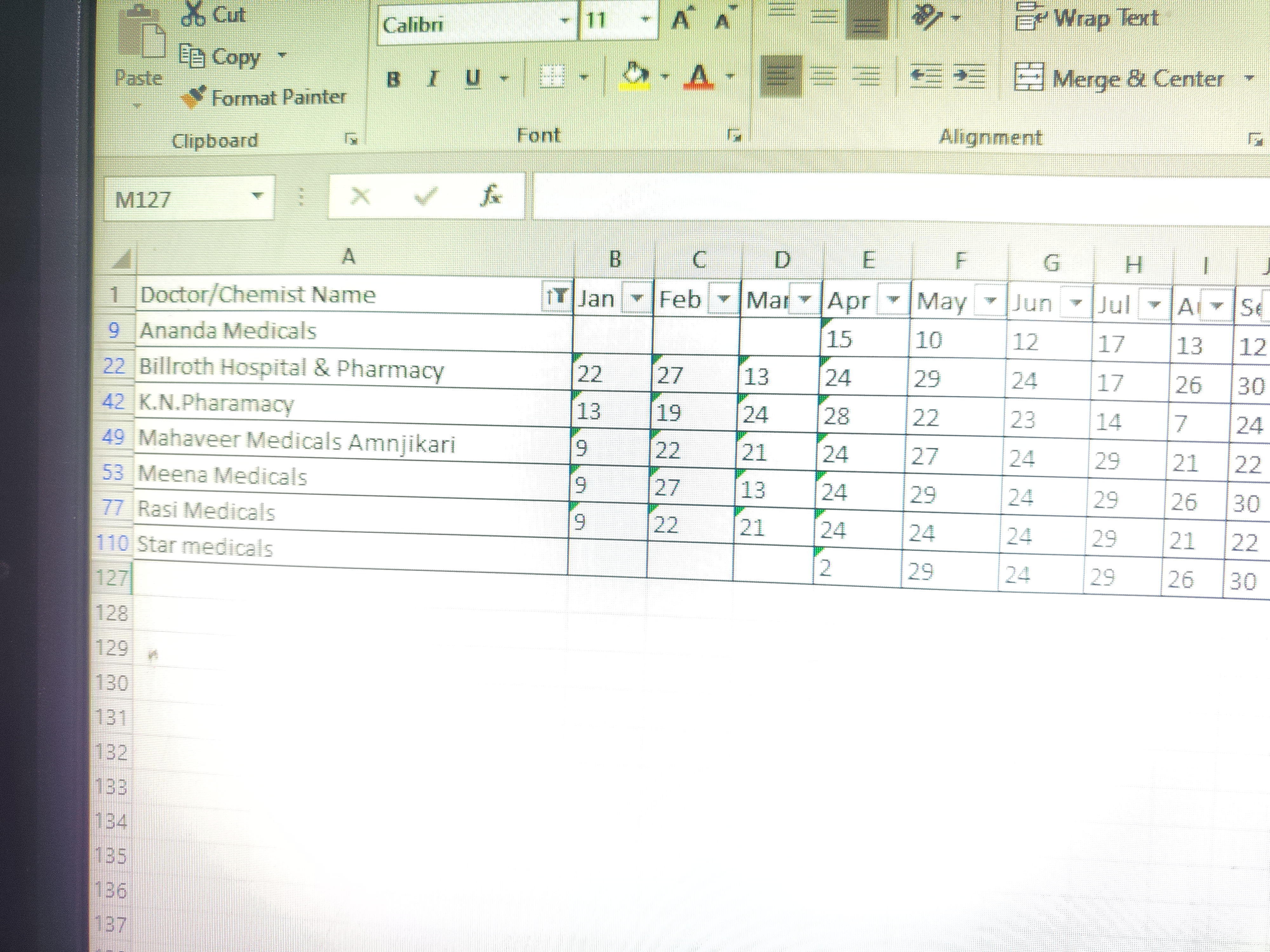Toggle Italic formatting
This screenshot has width=1270, height=952.
[433, 79]
